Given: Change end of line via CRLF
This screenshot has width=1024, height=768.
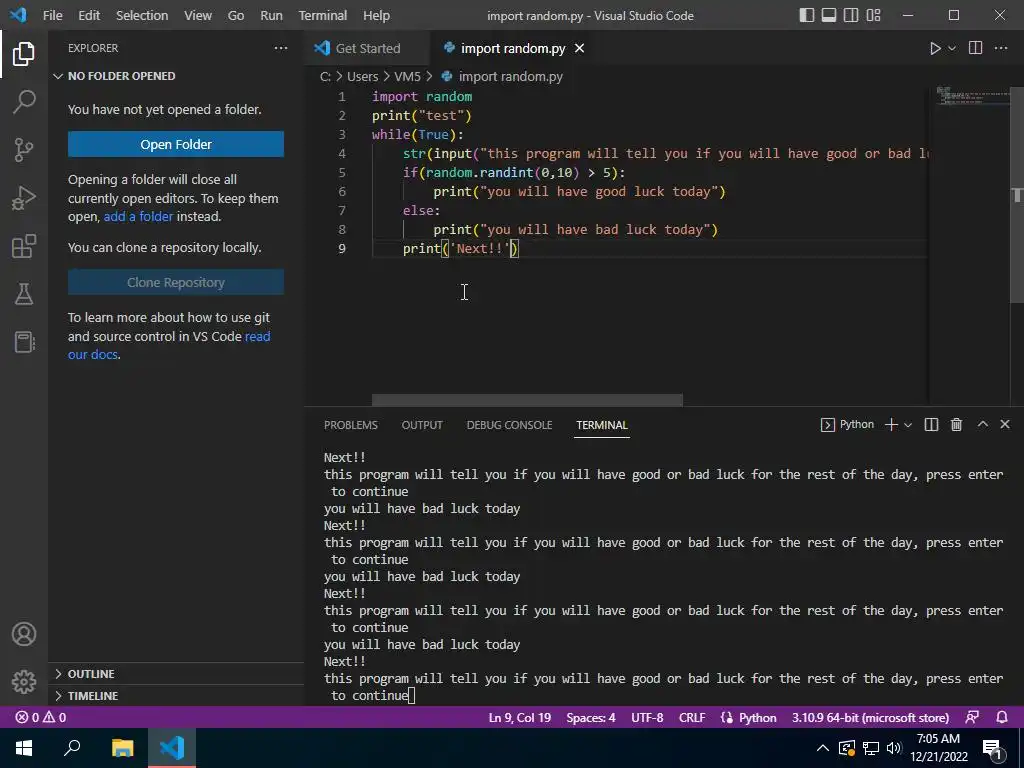Looking at the screenshot, I should pos(692,717).
